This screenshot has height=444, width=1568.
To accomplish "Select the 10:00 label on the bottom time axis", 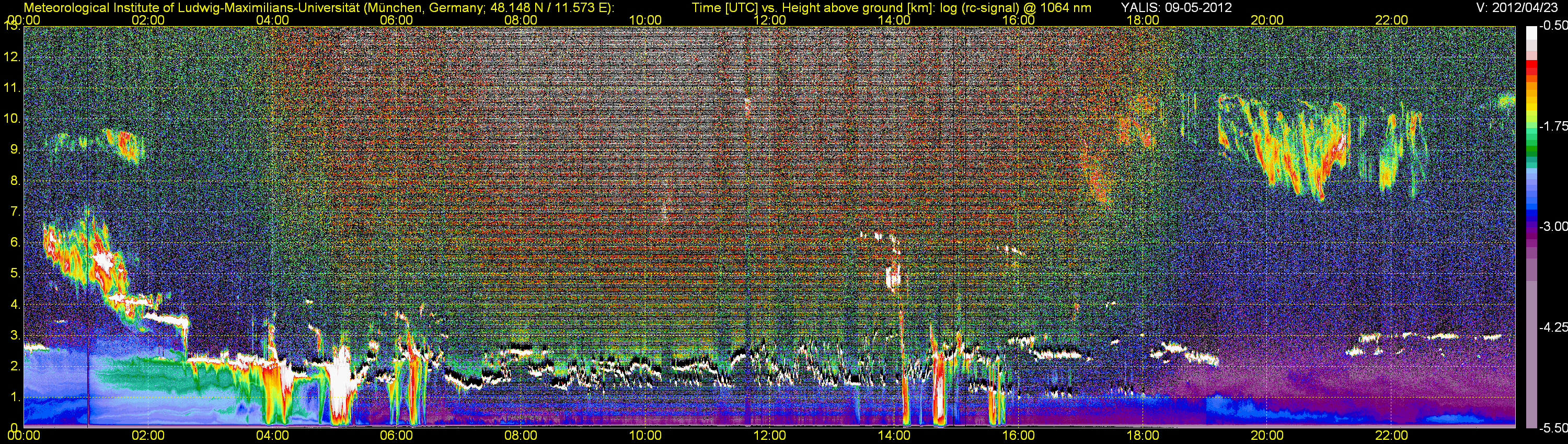I will (645, 436).
